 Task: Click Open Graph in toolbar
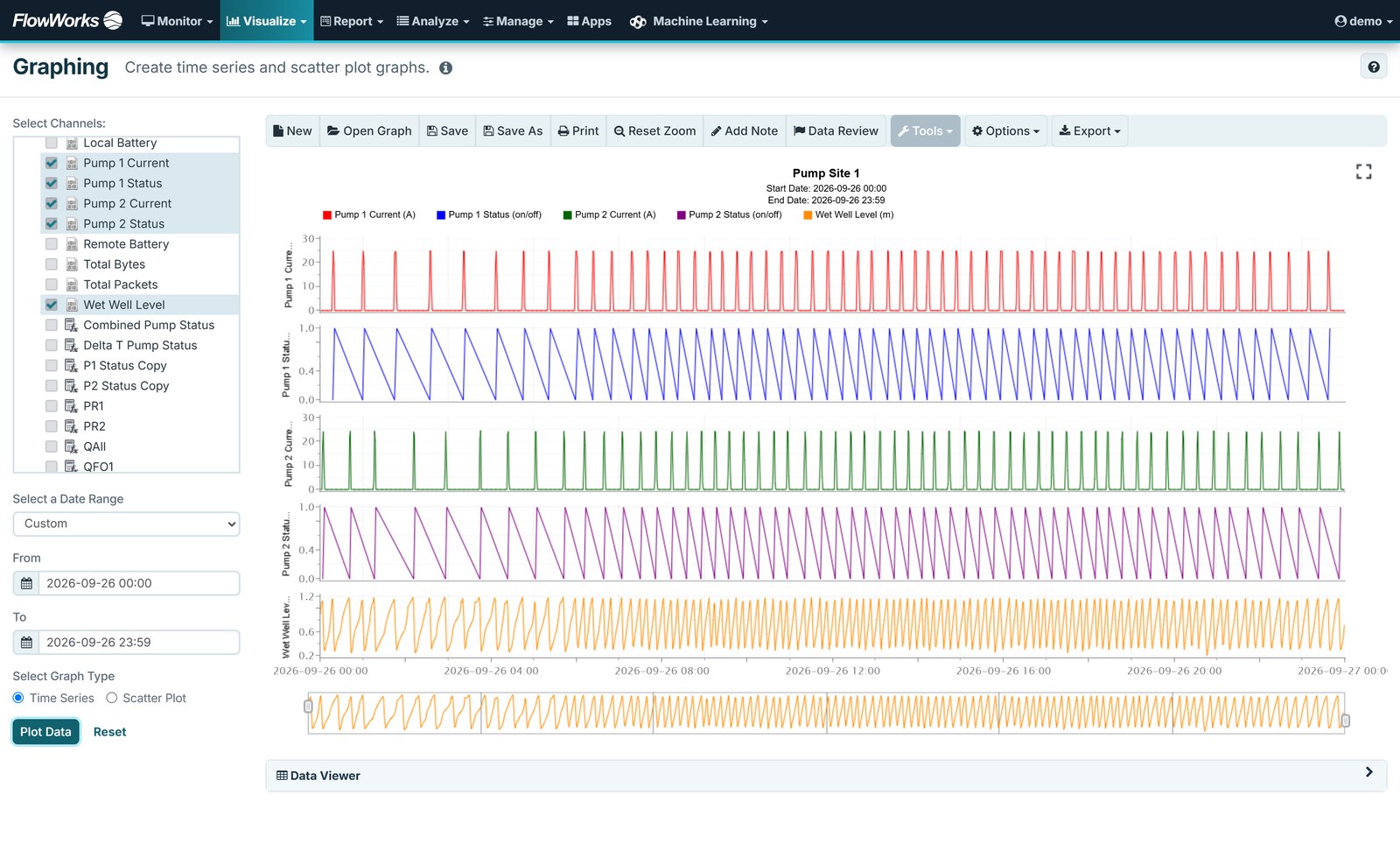pyautogui.click(x=369, y=131)
